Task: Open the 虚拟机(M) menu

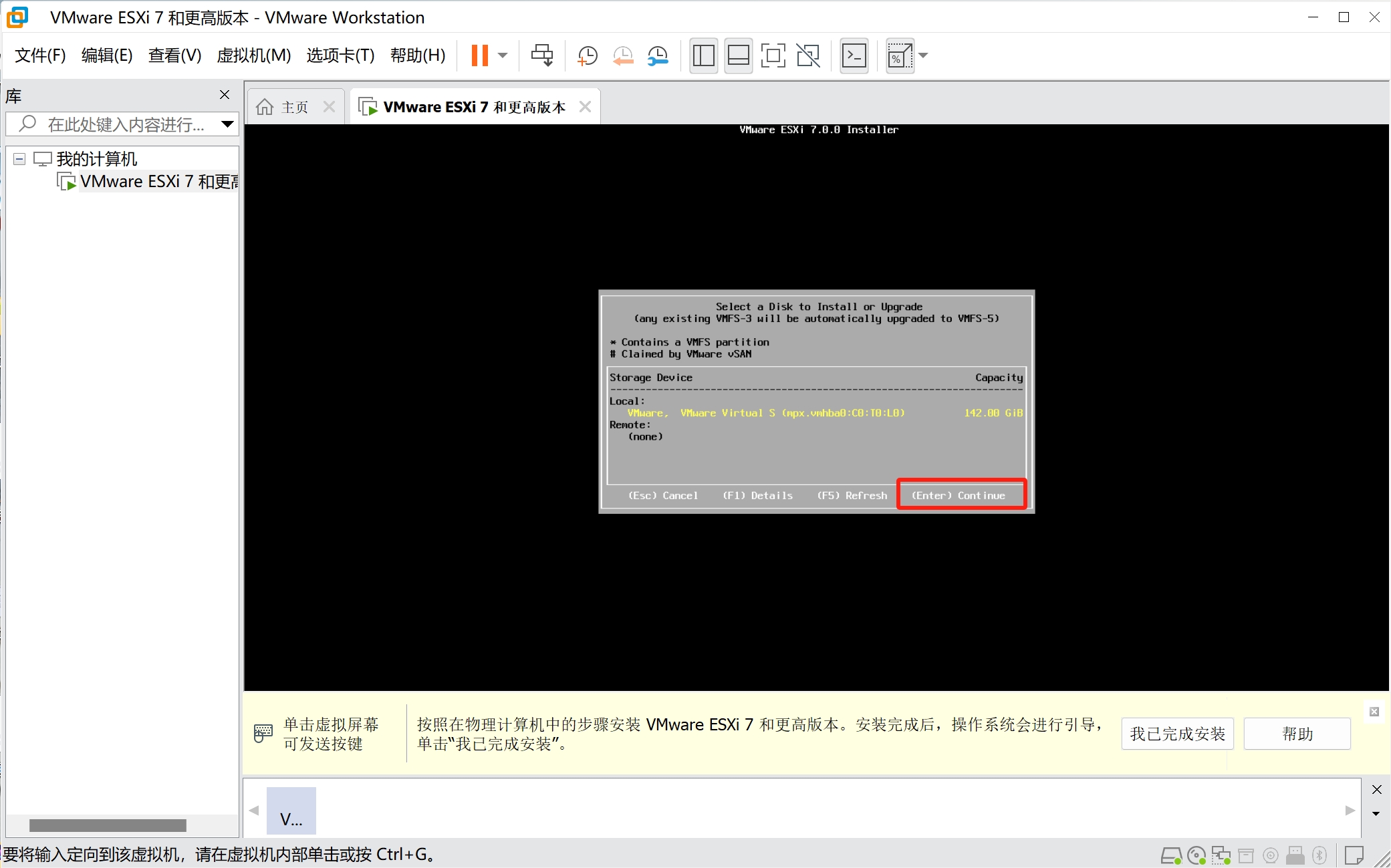Action: click(x=253, y=55)
